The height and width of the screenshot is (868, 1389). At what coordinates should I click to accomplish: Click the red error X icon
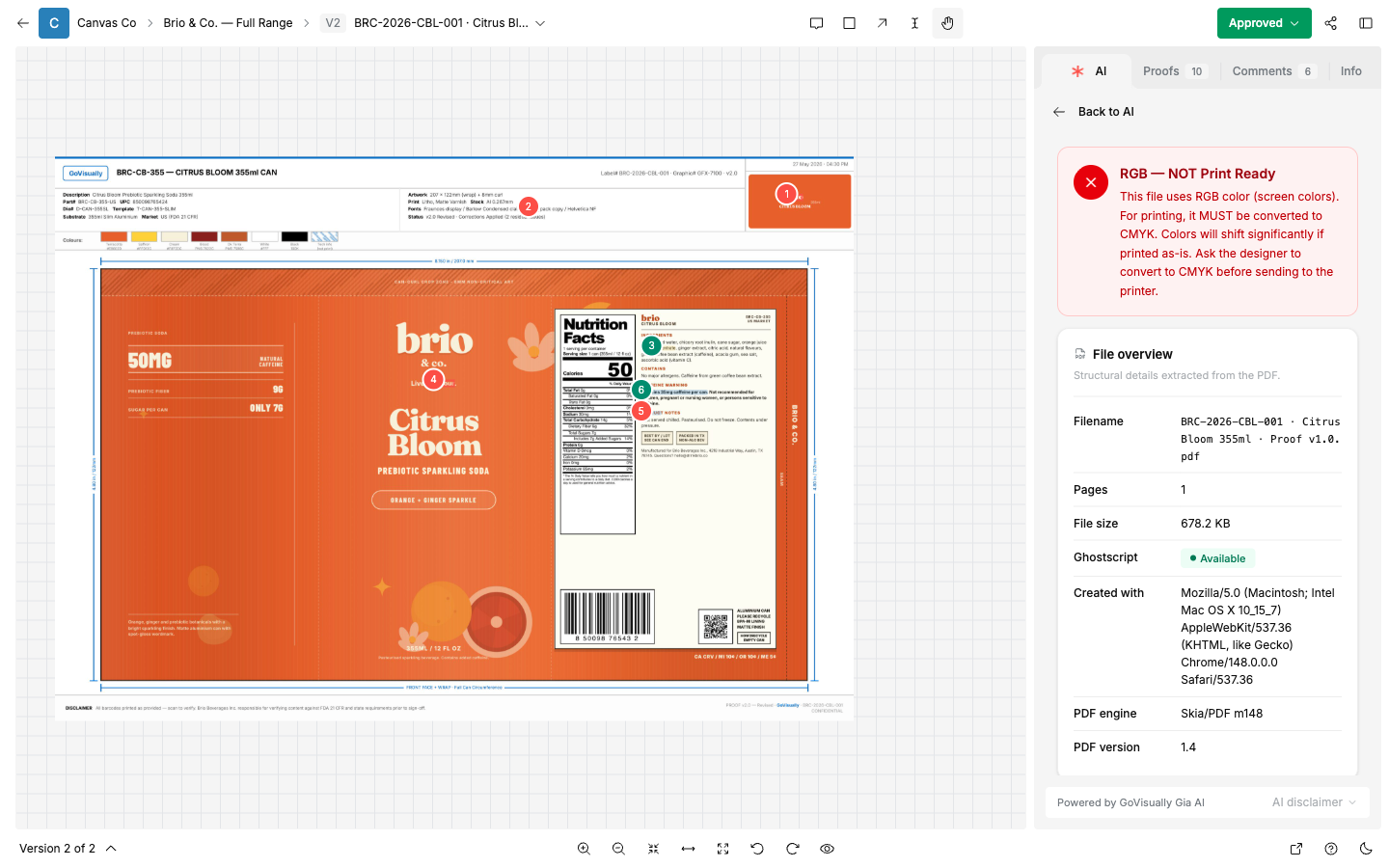[x=1091, y=182]
